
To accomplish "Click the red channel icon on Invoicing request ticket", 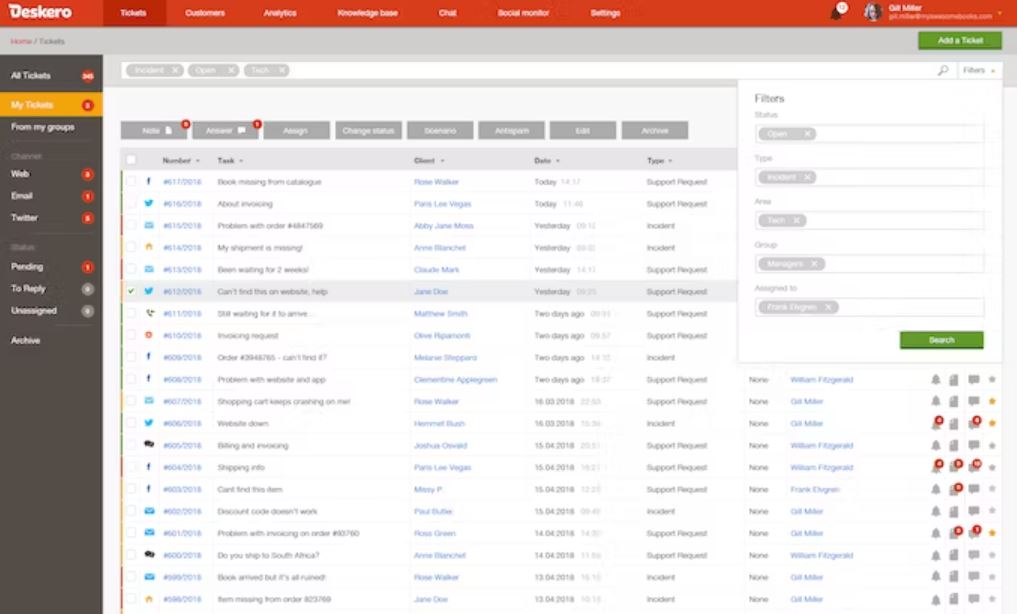I will (x=149, y=335).
